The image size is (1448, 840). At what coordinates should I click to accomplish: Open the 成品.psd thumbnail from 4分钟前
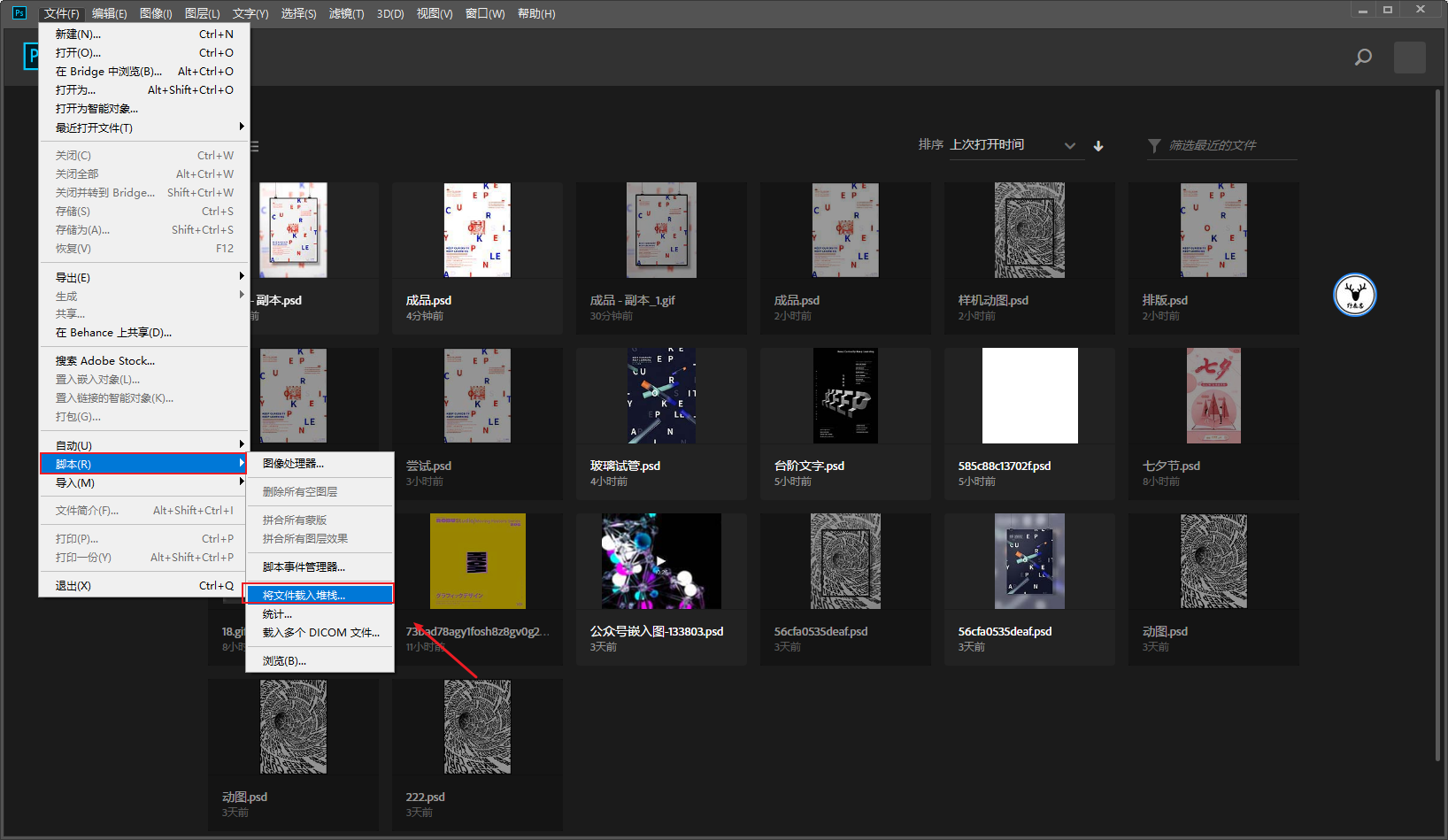point(477,230)
